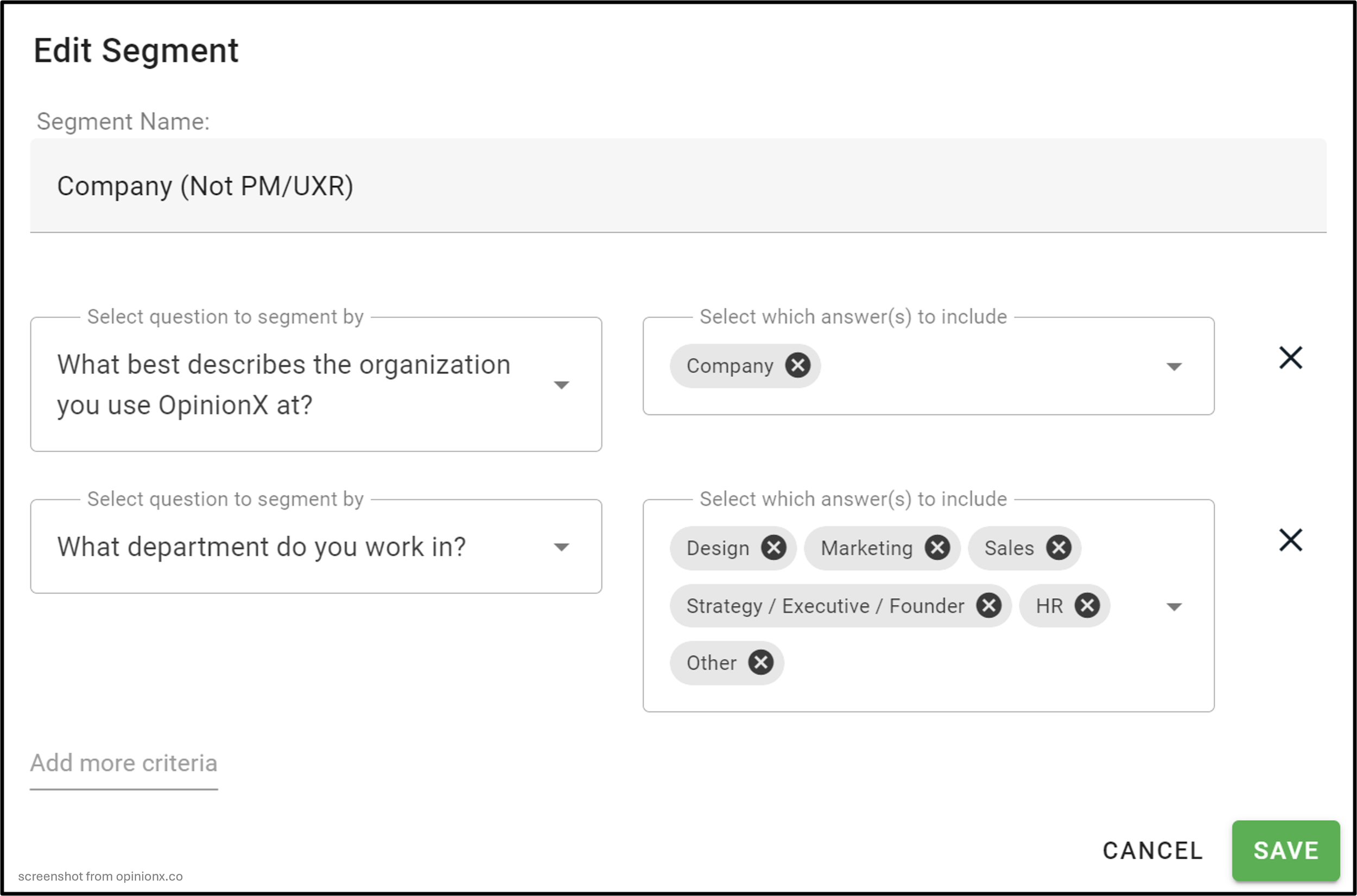The height and width of the screenshot is (896, 1357).
Task: Remove the Company answer chip
Action: point(797,365)
